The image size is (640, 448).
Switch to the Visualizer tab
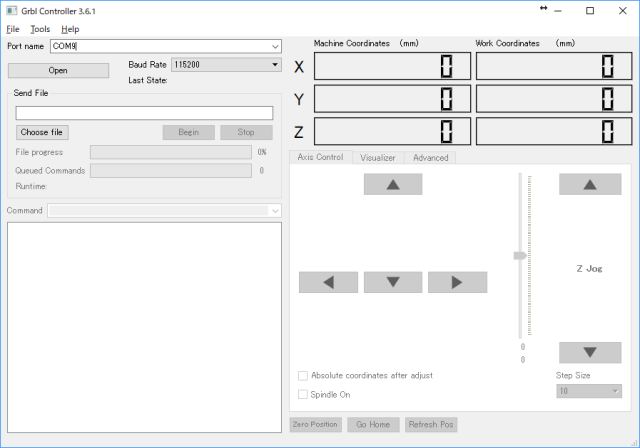[378, 157]
